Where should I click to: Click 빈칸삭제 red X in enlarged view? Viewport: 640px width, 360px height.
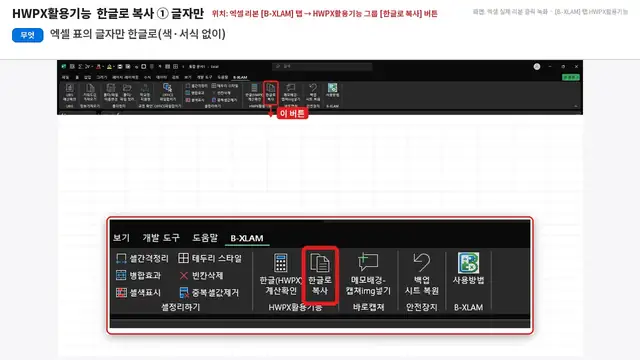[x=184, y=276]
